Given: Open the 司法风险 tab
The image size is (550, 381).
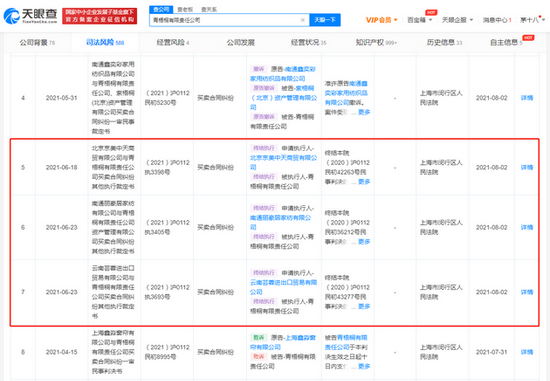Looking at the screenshot, I should coord(105,42).
